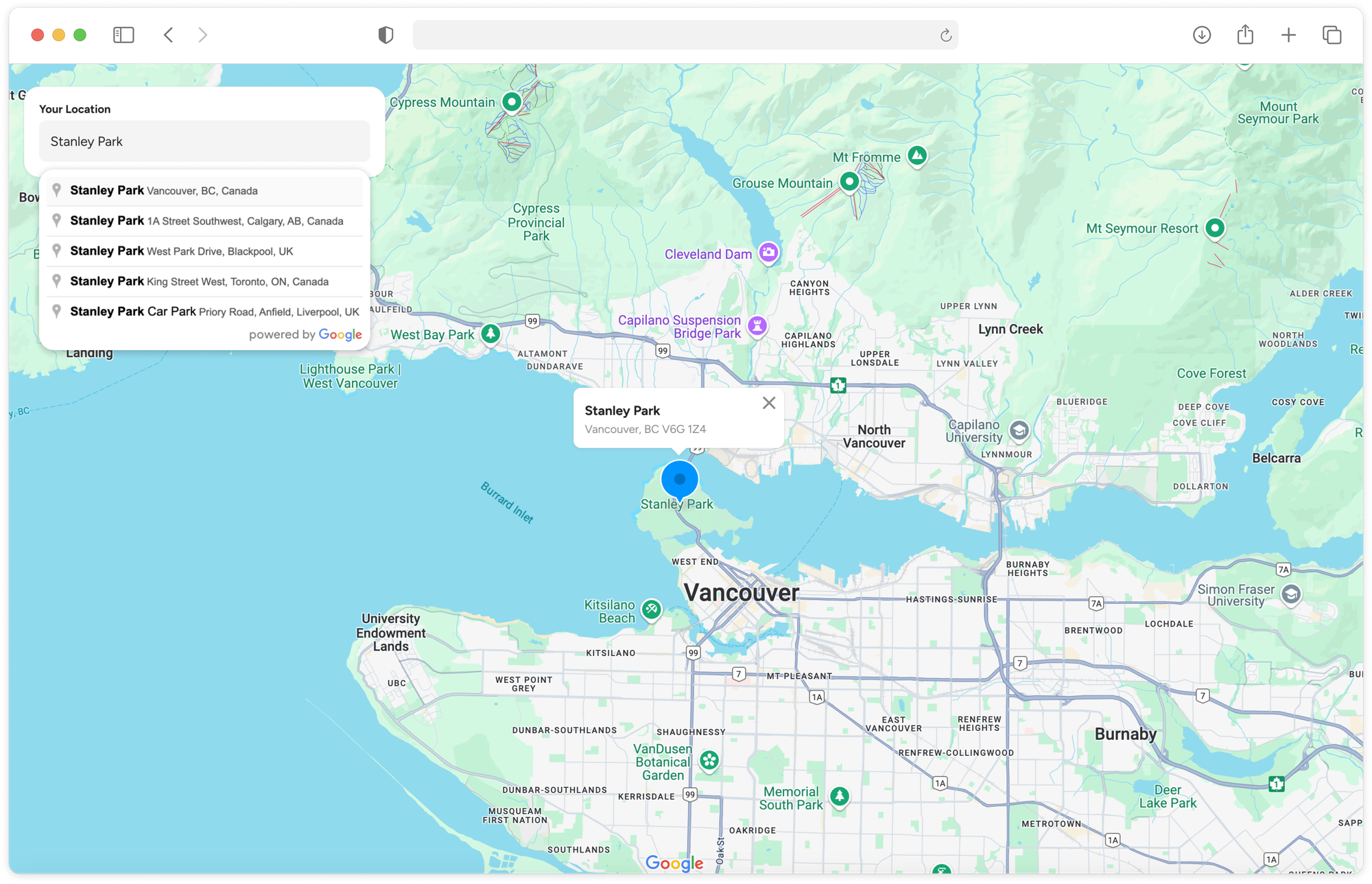Select the VanDusen Botanical Garden flower icon
Screen dimensions: 1372x884
click(x=709, y=760)
